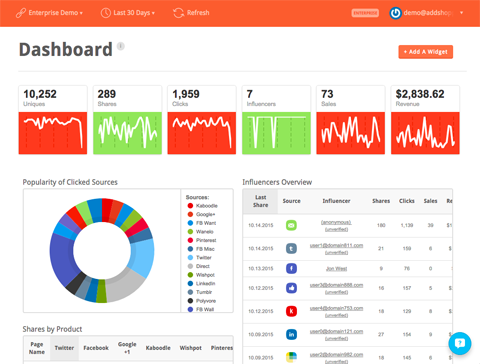Sort influencers by Shares column

click(x=381, y=201)
